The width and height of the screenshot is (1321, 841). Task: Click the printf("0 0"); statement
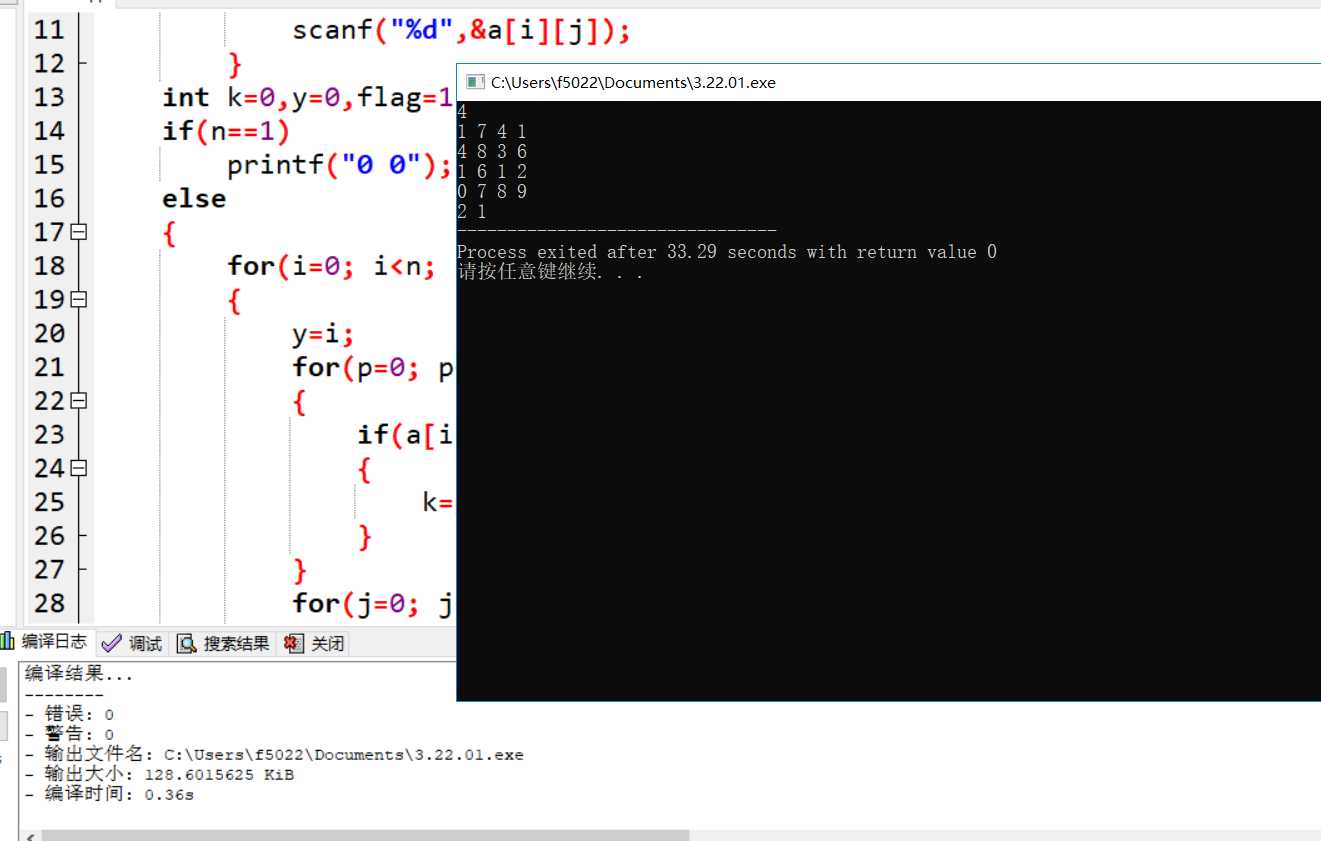pos(340,165)
